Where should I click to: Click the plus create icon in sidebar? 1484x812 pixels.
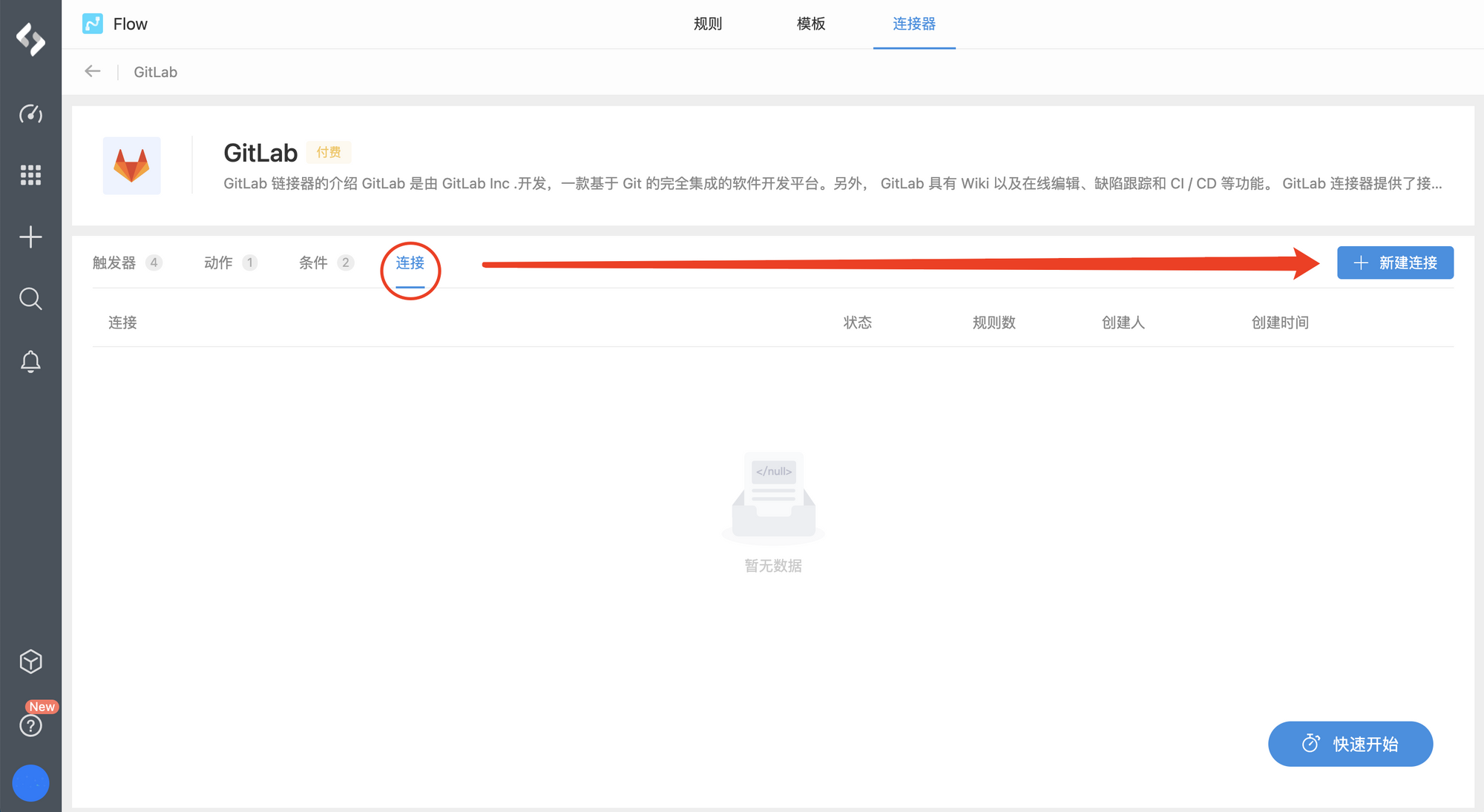[x=30, y=237]
